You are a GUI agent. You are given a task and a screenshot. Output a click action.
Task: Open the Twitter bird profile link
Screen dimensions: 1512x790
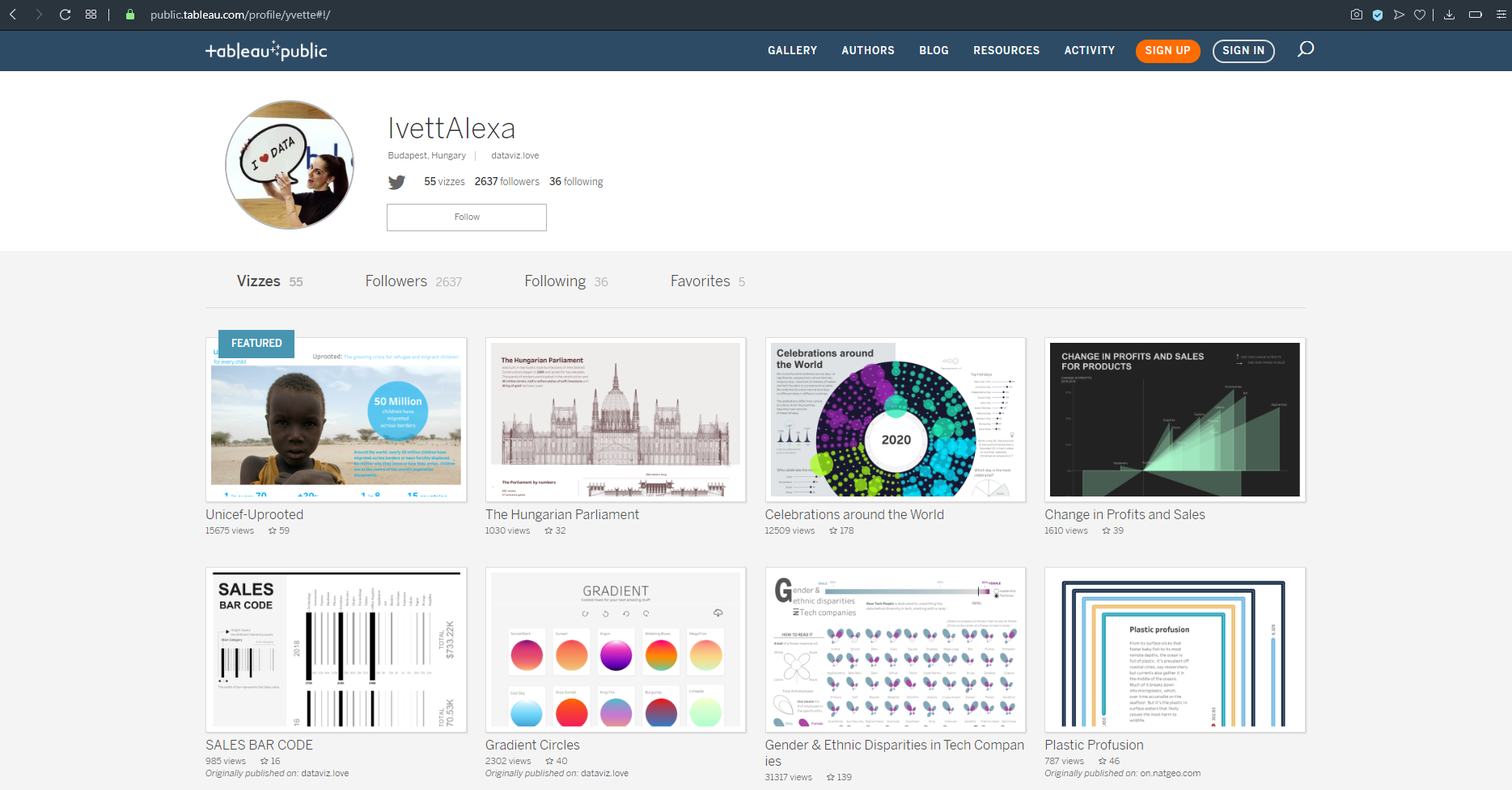coord(396,182)
